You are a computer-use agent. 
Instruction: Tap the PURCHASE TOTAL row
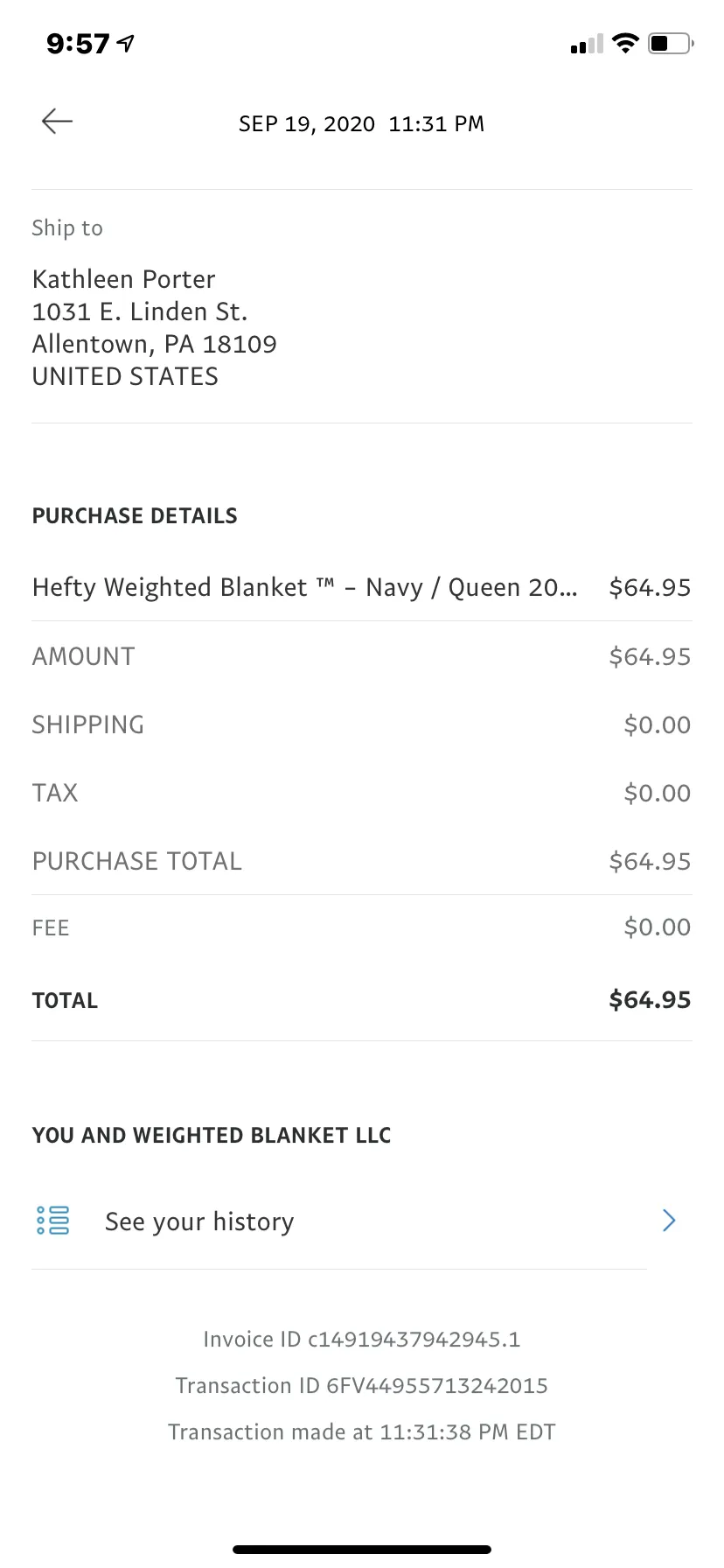tap(362, 861)
